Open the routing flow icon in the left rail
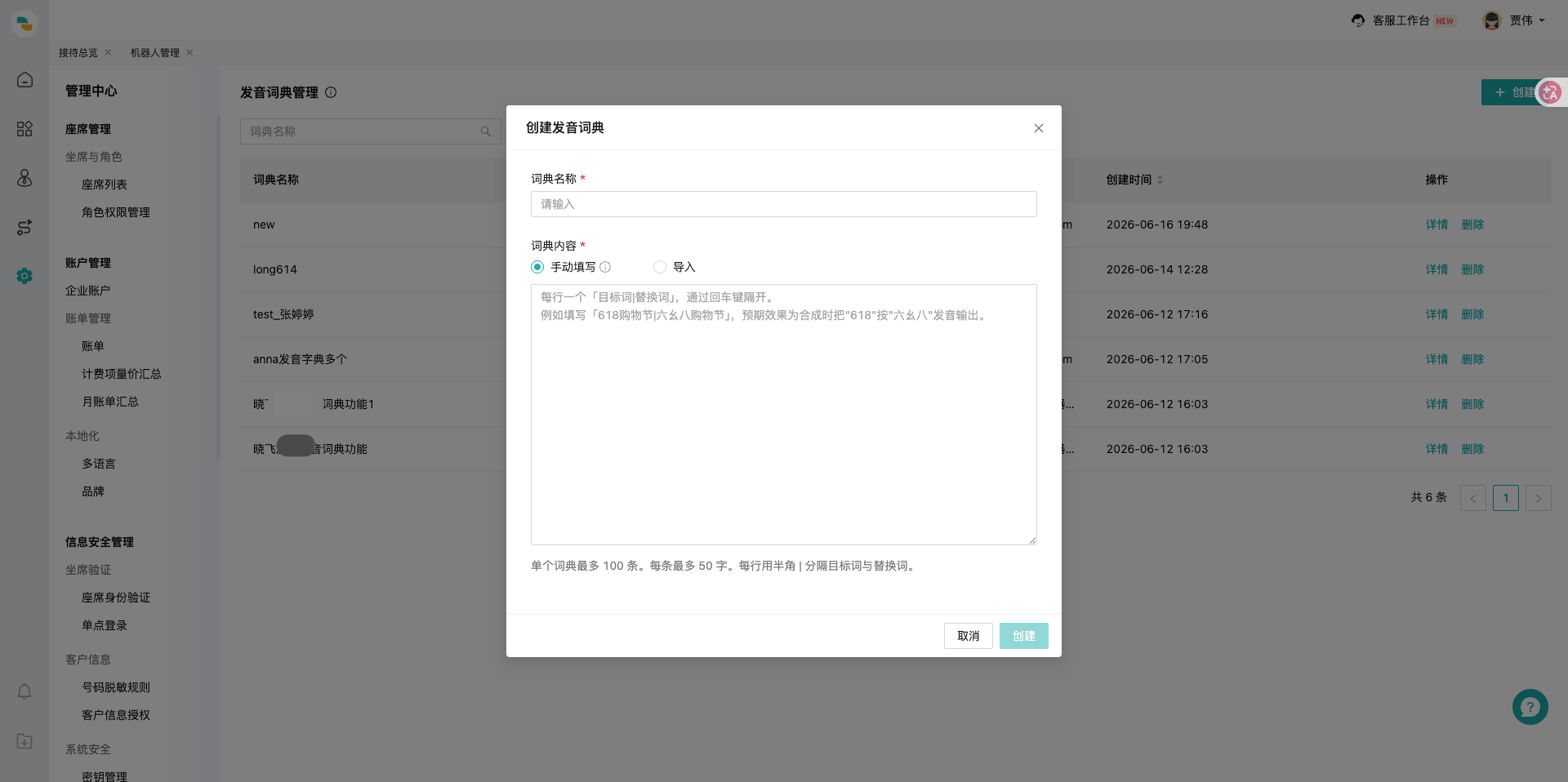Viewport: 1568px width, 782px height. coord(24,227)
